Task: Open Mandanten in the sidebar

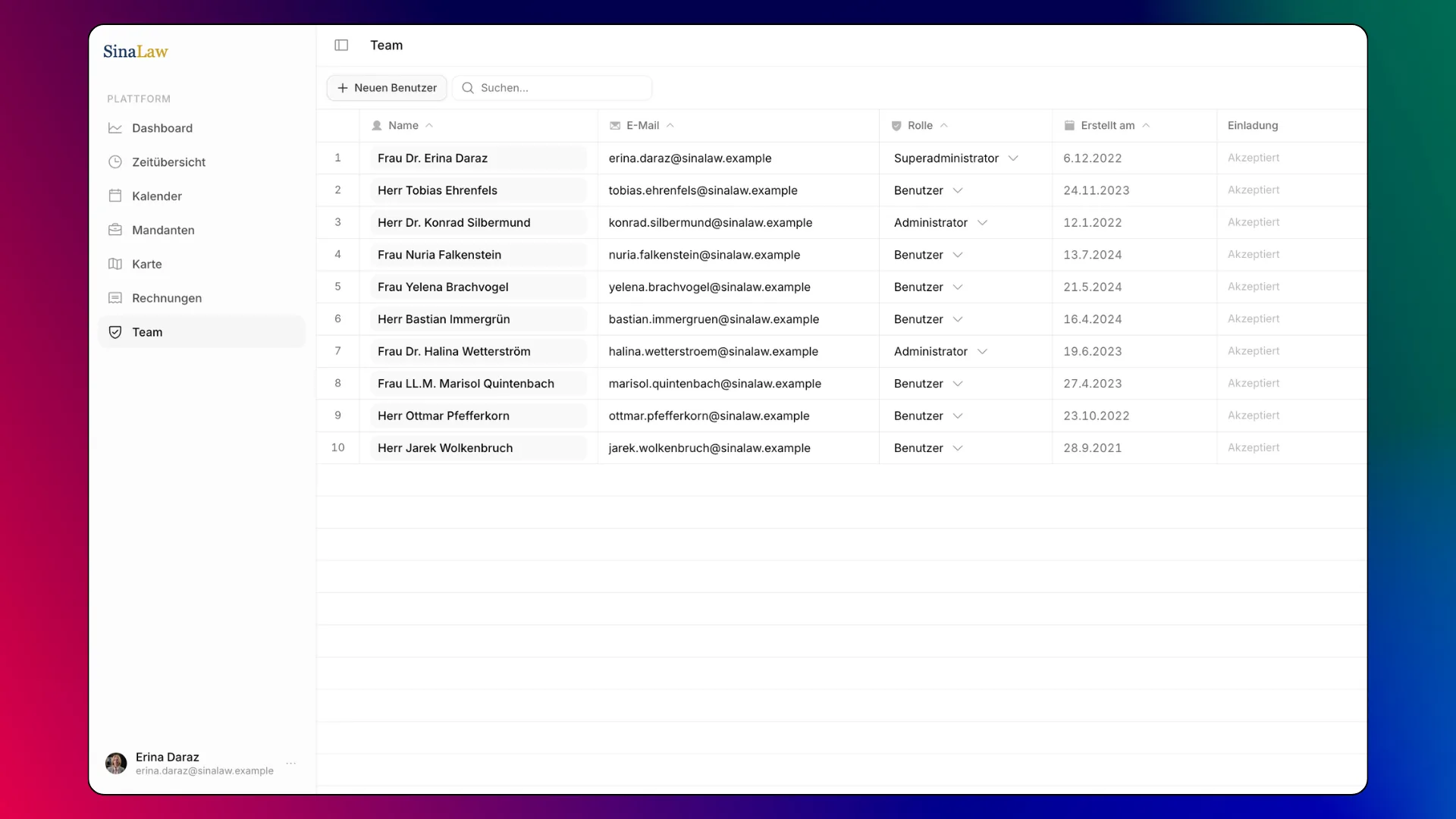Action: 202,230
